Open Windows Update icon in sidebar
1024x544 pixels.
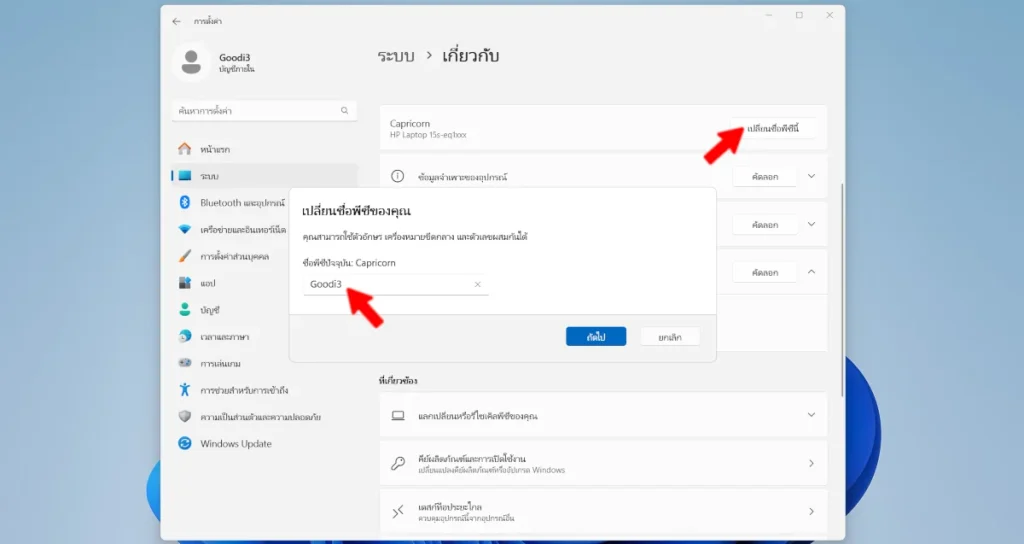coord(184,443)
